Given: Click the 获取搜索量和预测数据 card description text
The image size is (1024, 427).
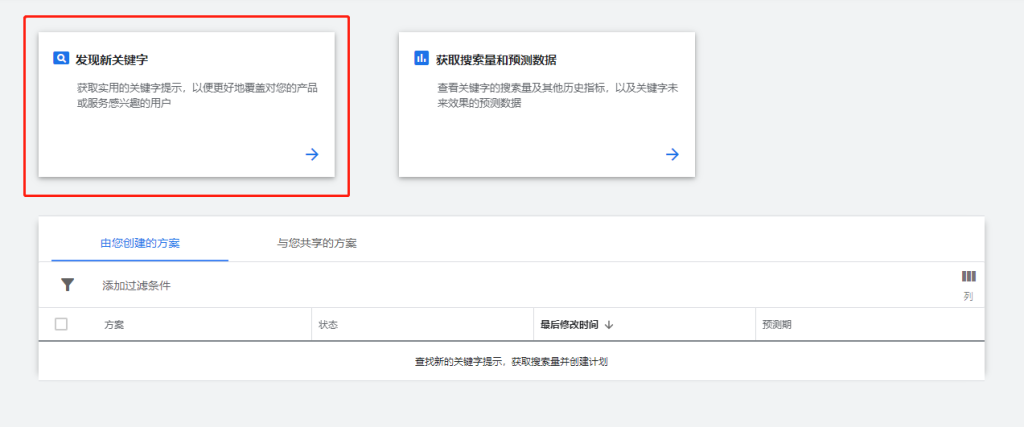Looking at the screenshot, I should [x=558, y=96].
